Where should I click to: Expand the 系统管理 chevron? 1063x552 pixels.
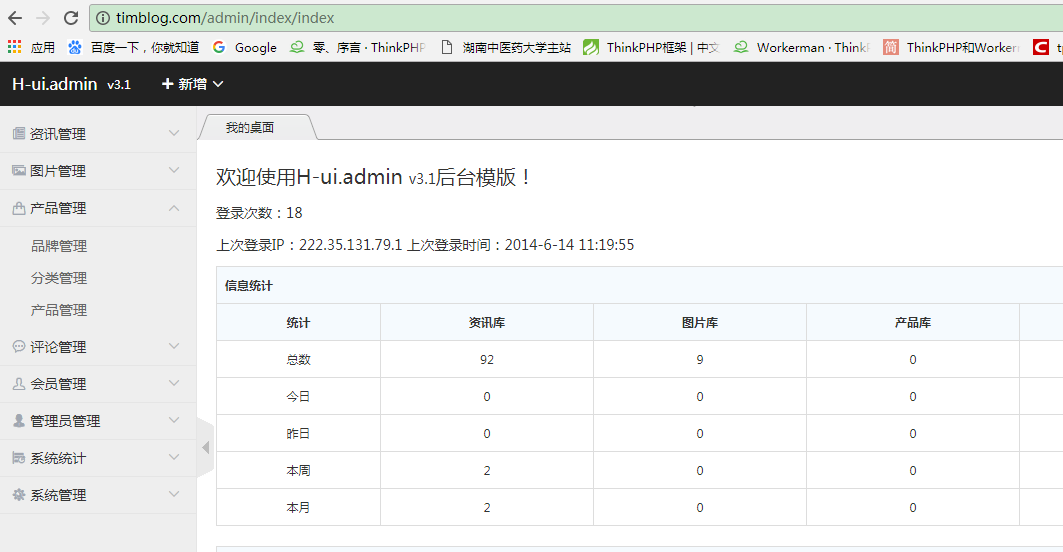coord(174,494)
